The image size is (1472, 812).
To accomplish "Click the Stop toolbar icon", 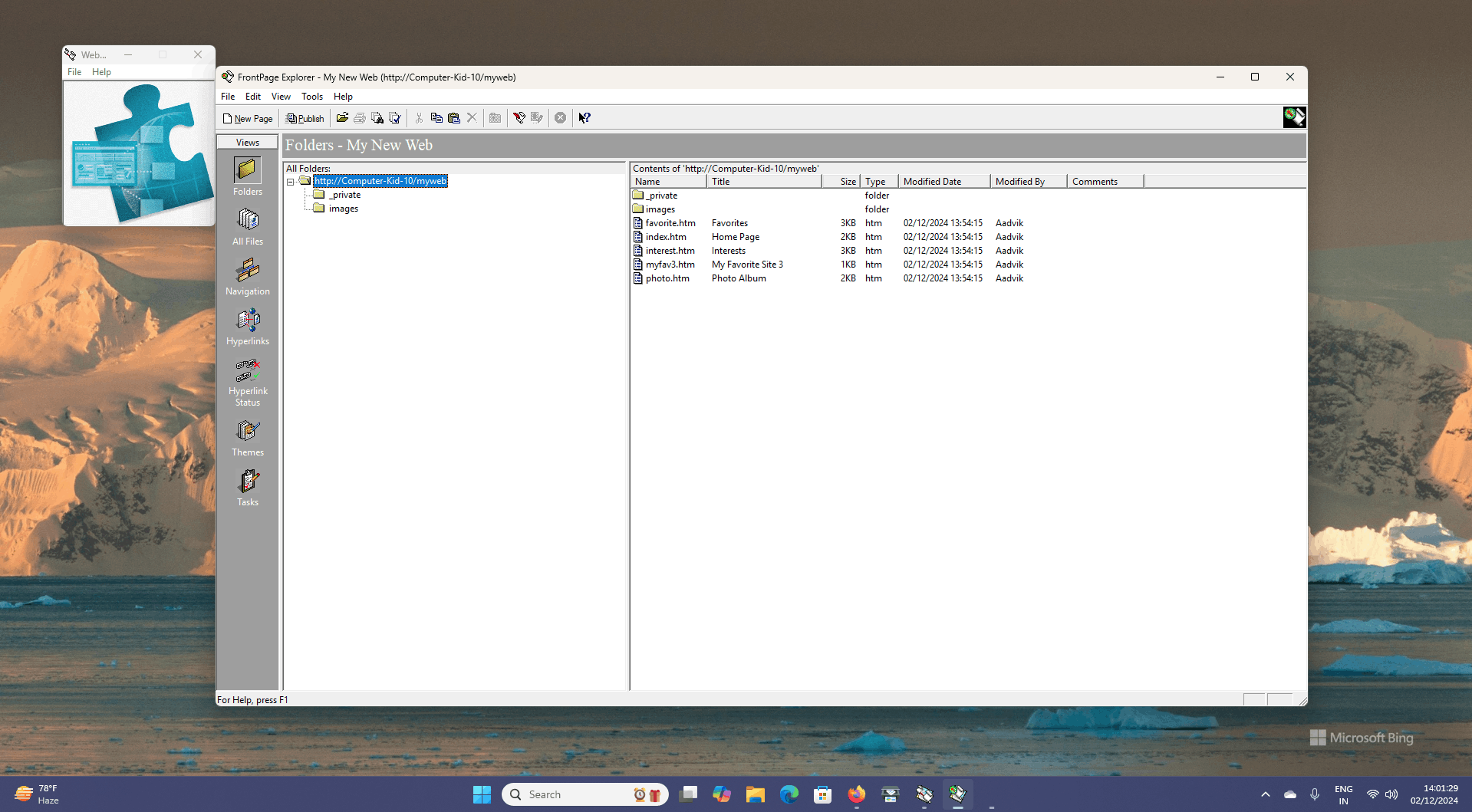I will click(561, 118).
